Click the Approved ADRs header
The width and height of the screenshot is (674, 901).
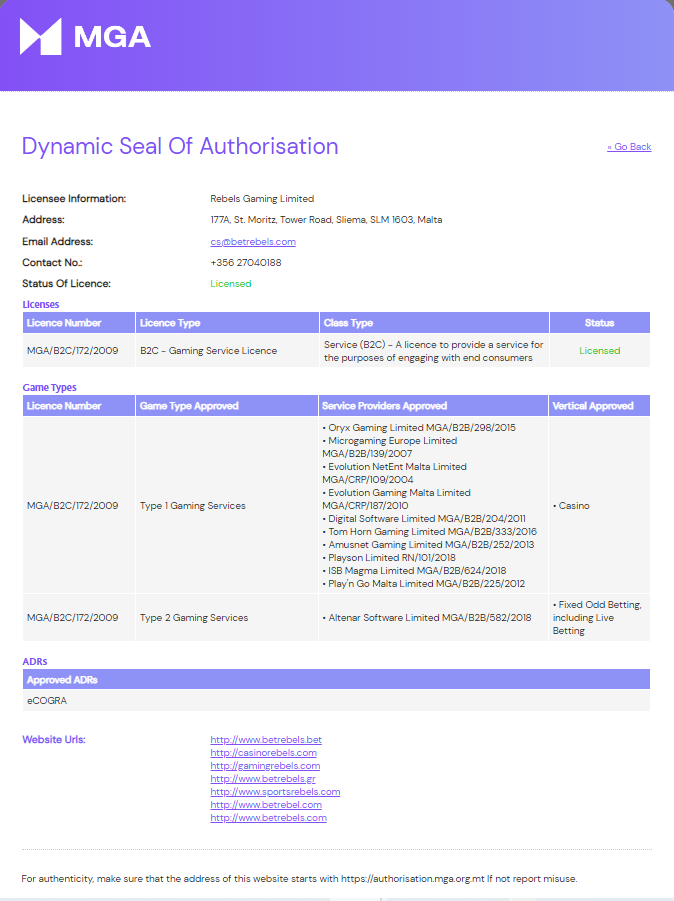[336, 680]
